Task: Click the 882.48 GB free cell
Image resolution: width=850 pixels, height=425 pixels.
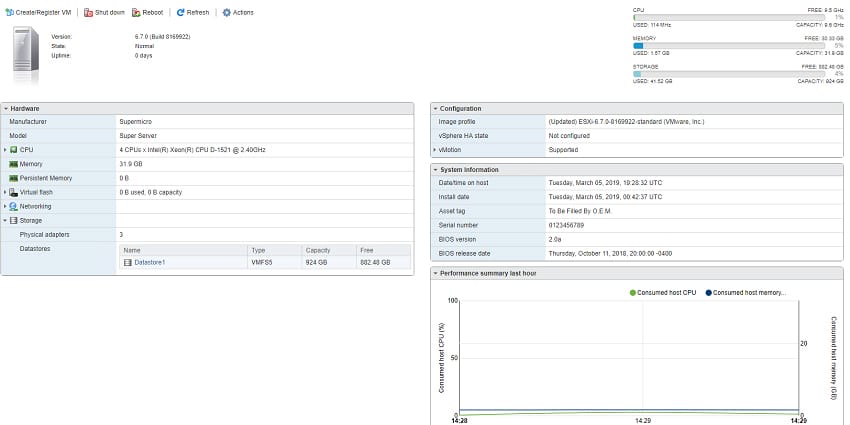Action: click(375, 262)
